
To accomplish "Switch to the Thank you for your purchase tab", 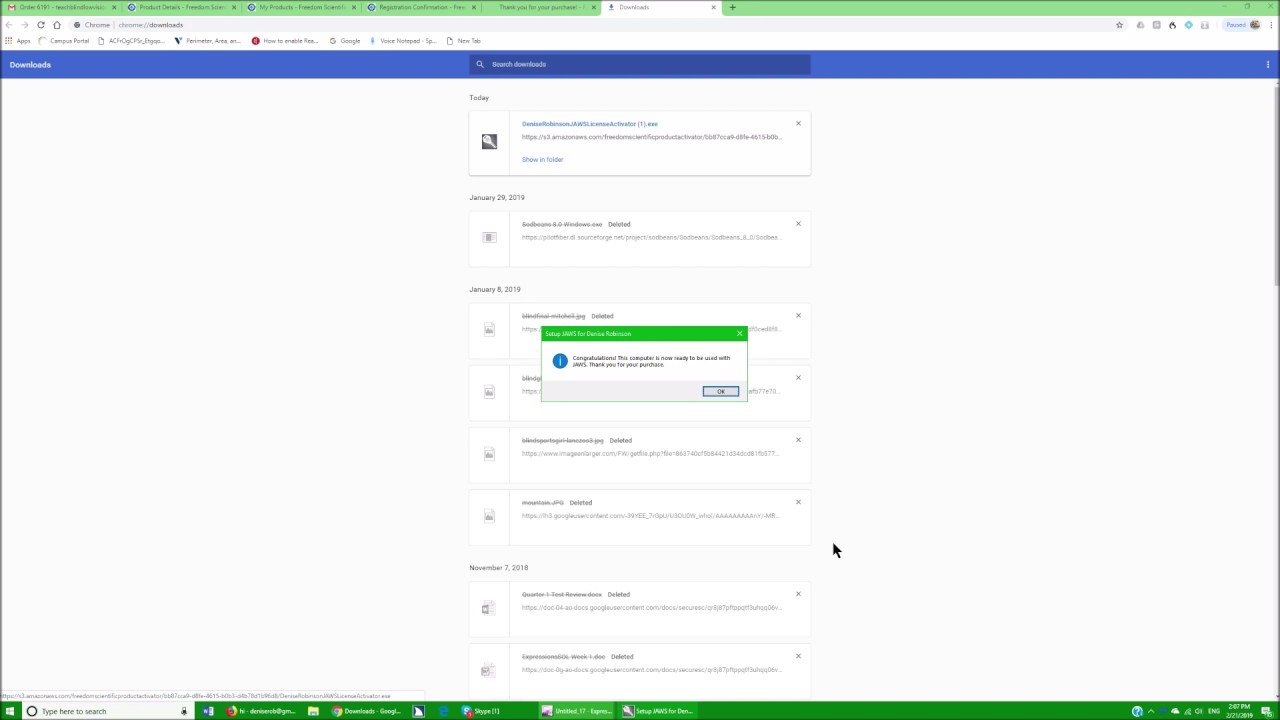I will click(x=540, y=7).
